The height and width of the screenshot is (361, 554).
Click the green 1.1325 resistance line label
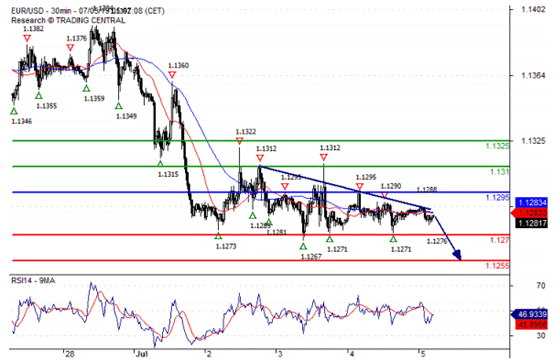click(497, 146)
